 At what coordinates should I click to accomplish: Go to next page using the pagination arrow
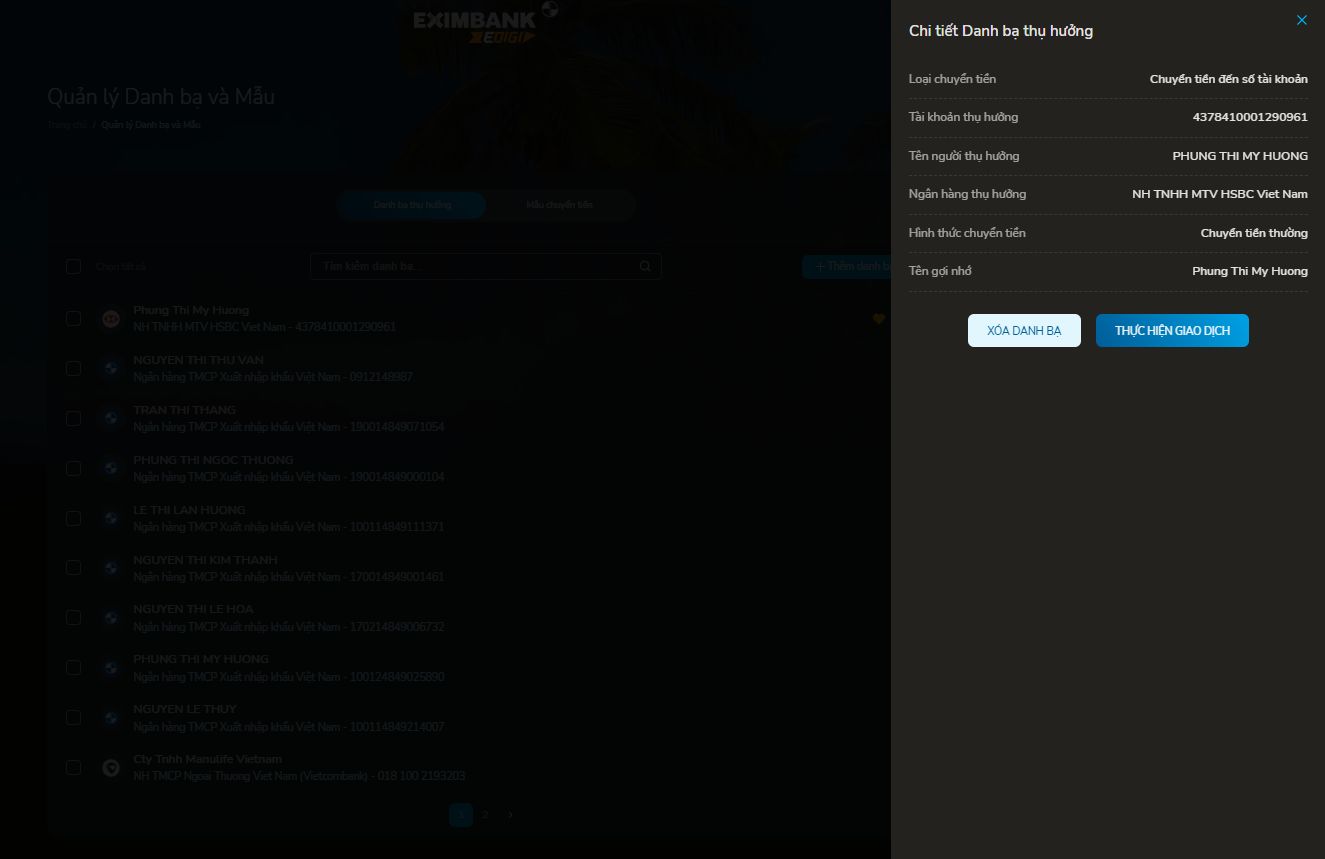(510, 815)
